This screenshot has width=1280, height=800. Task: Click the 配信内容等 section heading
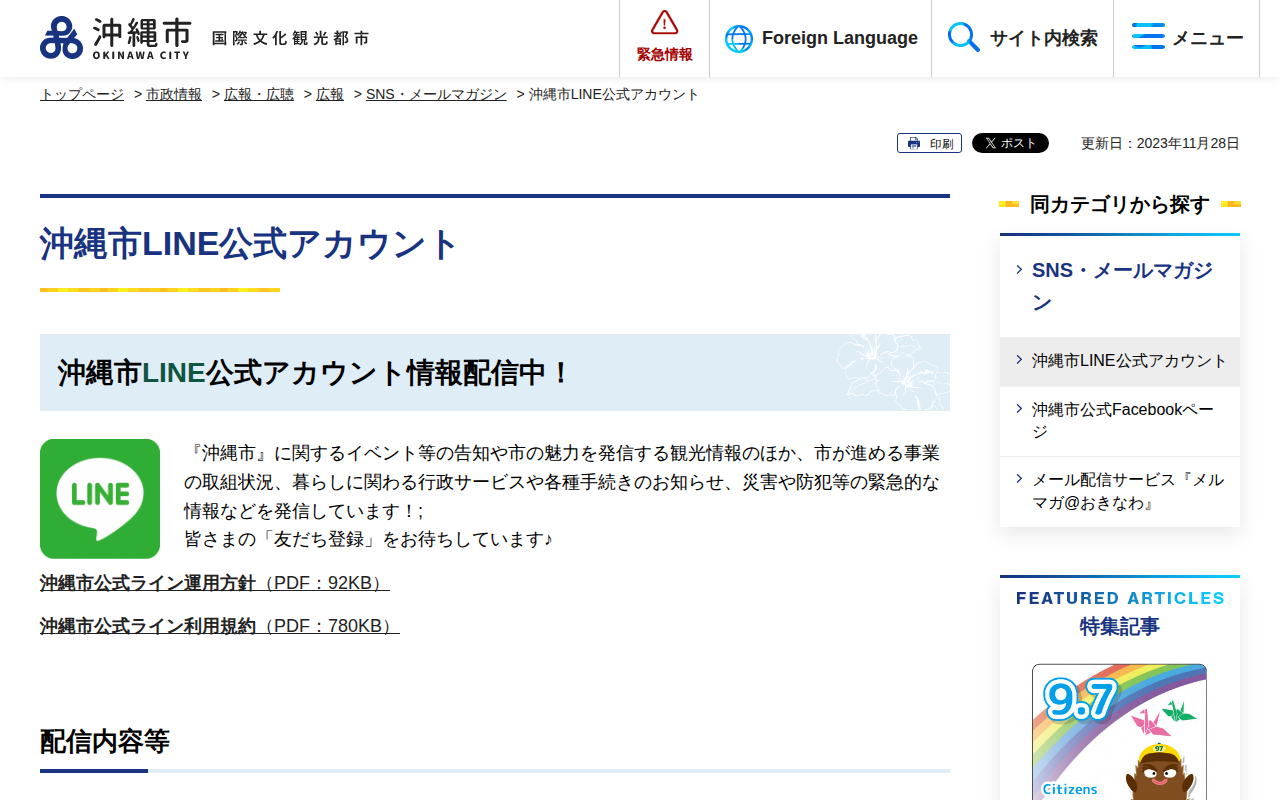tap(105, 742)
